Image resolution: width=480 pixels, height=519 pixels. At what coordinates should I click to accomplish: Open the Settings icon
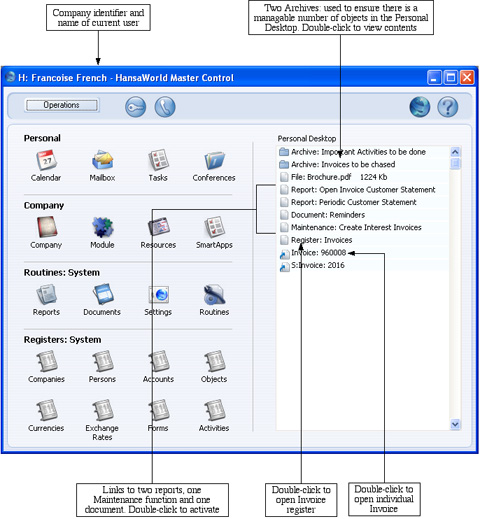159,295
